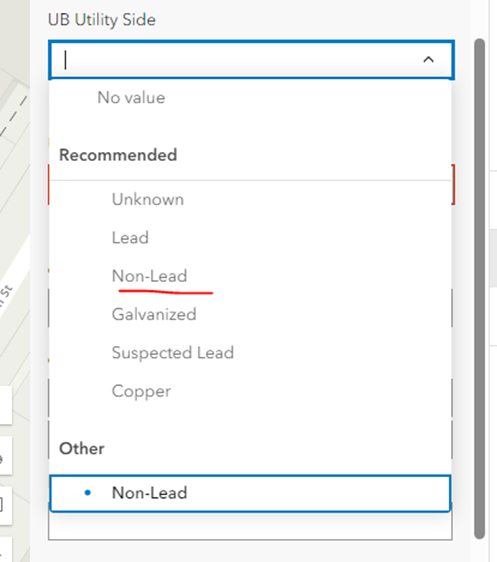Image resolution: width=497 pixels, height=562 pixels.
Task: Pick Copper from the options list
Action: (x=141, y=391)
